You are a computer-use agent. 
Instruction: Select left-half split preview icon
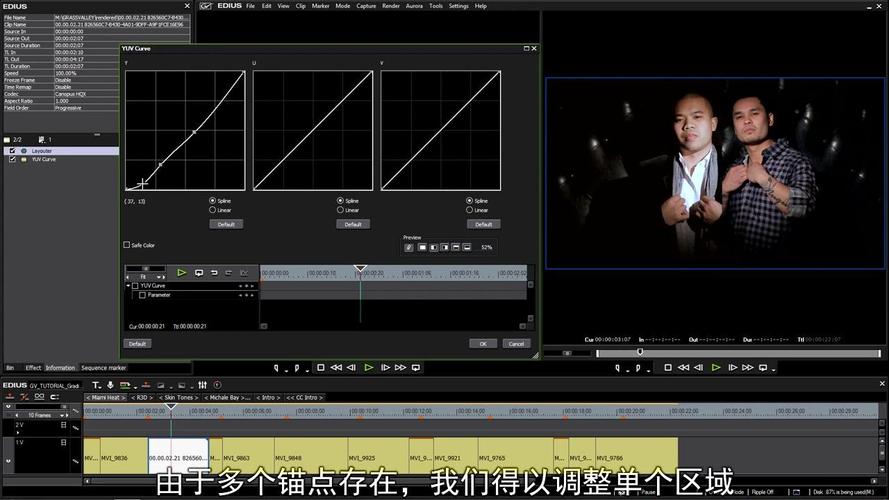click(x=434, y=247)
